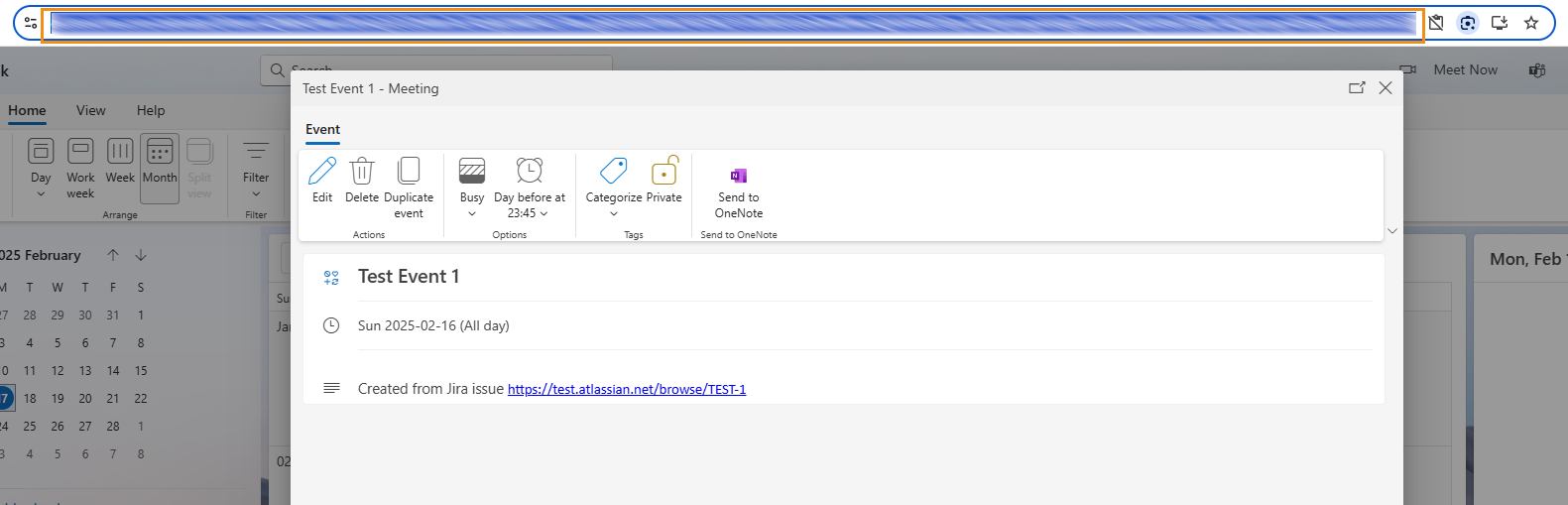The width and height of the screenshot is (1568, 505).
Task: Delete the event using the trash icon
Action: pyautogui.click(x=362, y=173)
